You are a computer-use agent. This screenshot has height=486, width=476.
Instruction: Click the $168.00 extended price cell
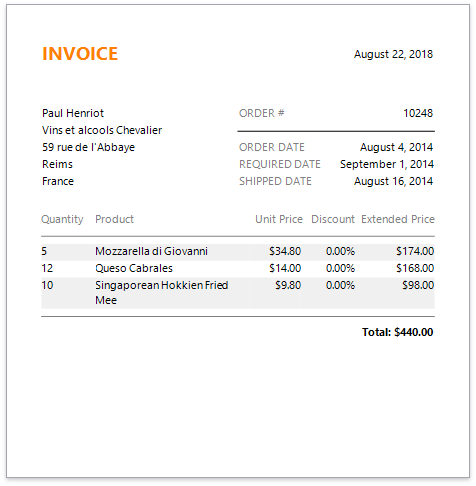(415, 268)
